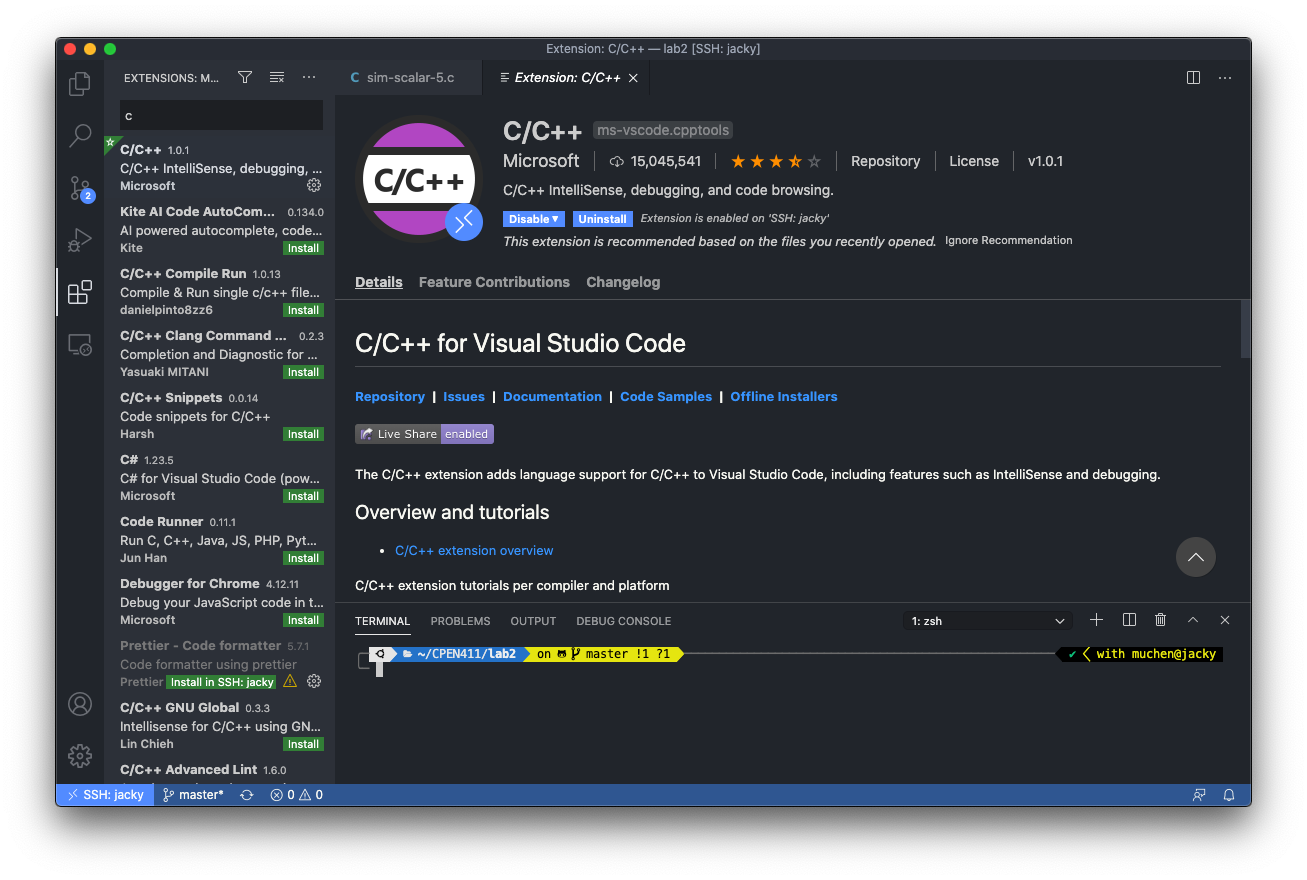This screenshot has width=1307, height=880.
Task: Open the notifications bell in the status bar
Action: point(1229,794)
